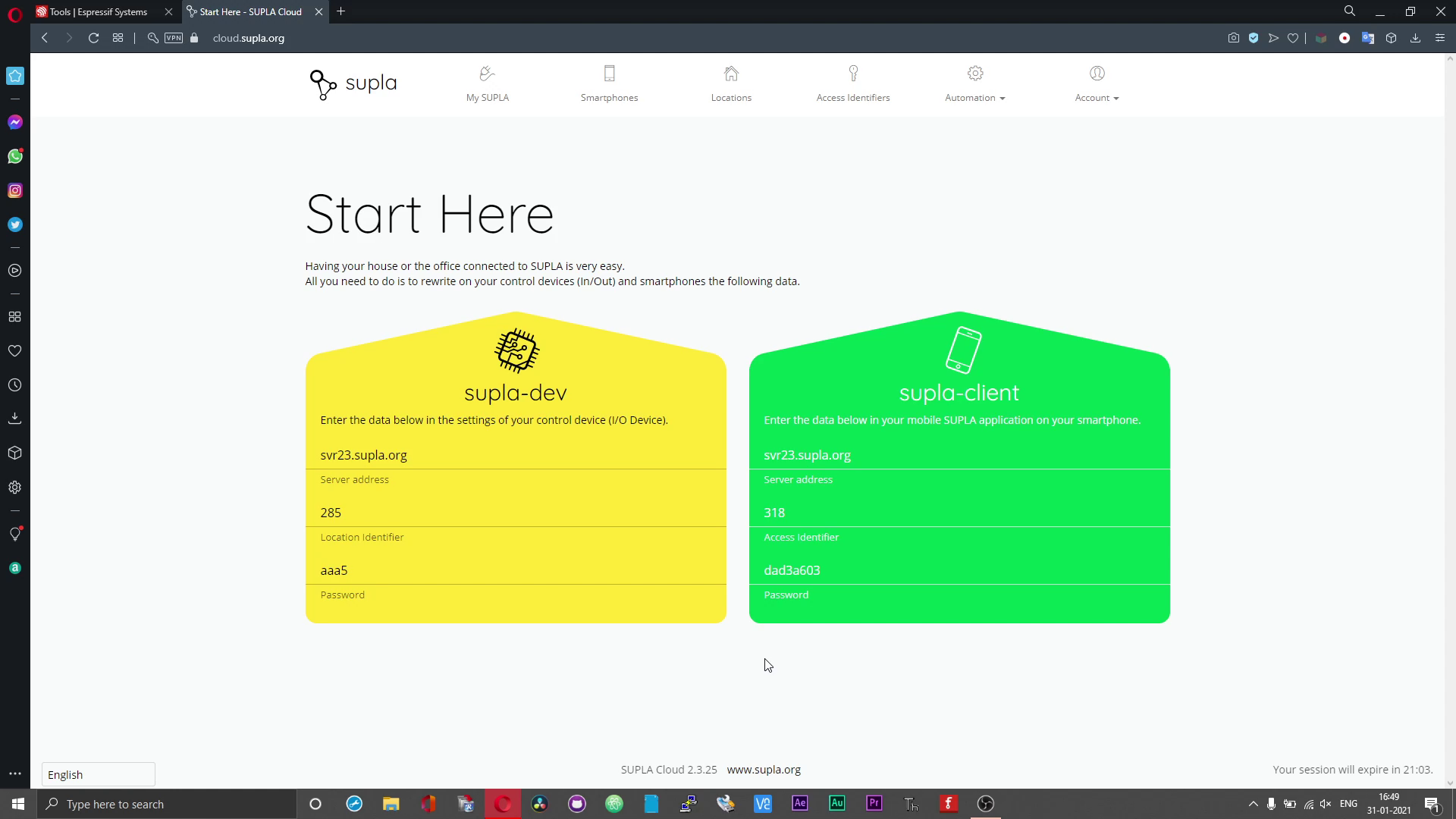Open the Smartphones page icon

(x=609, y=74)
